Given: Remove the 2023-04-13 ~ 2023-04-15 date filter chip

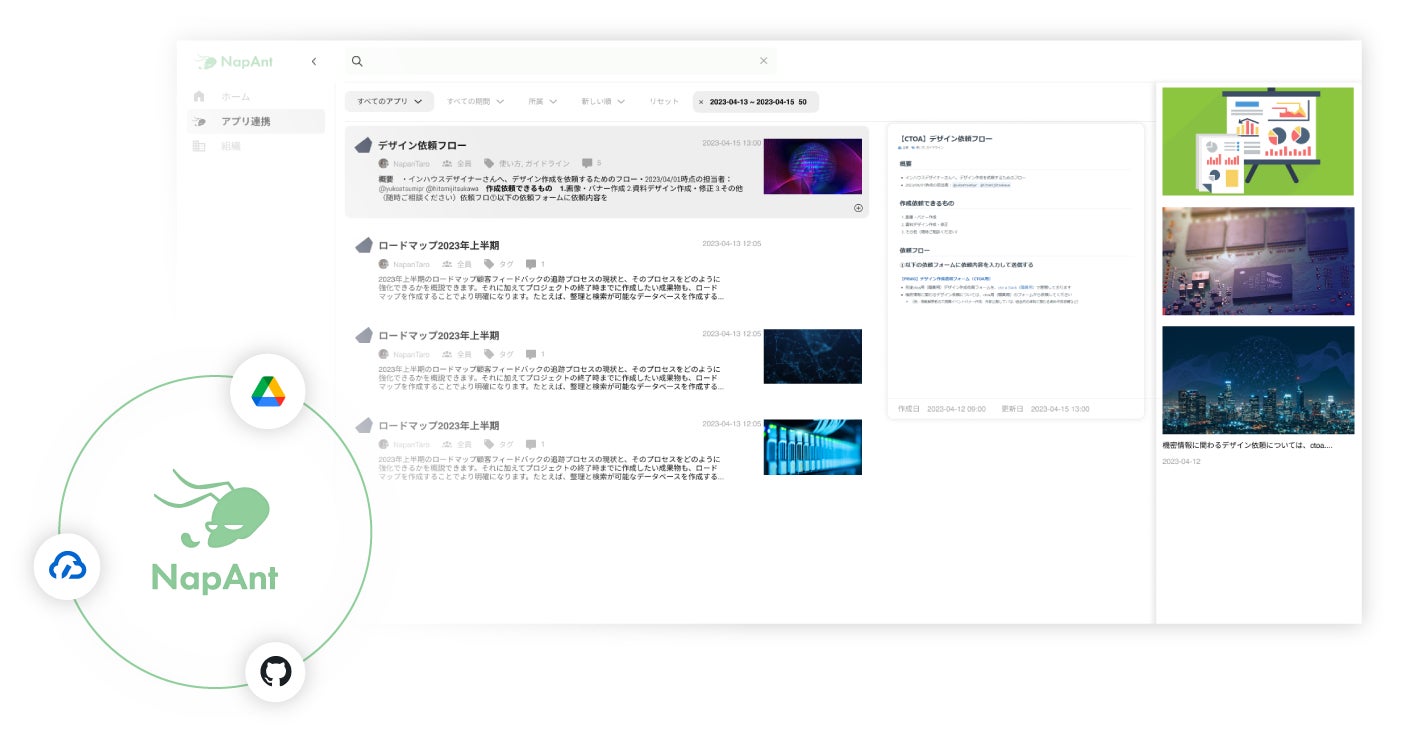Looking at the screenshot, I should click(701, 102).
